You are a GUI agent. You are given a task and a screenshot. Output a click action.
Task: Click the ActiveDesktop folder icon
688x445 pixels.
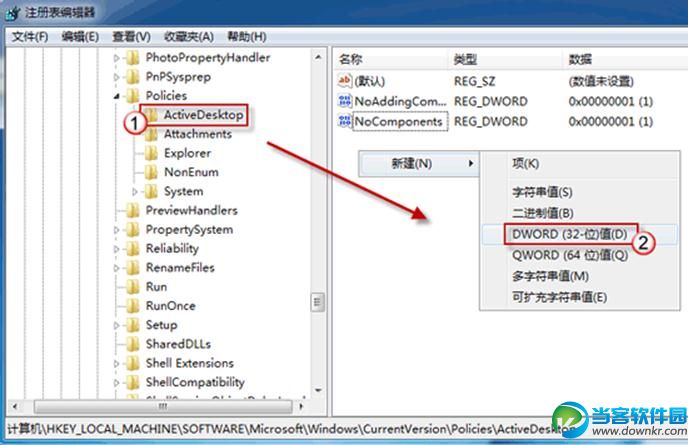coord(152,115)
